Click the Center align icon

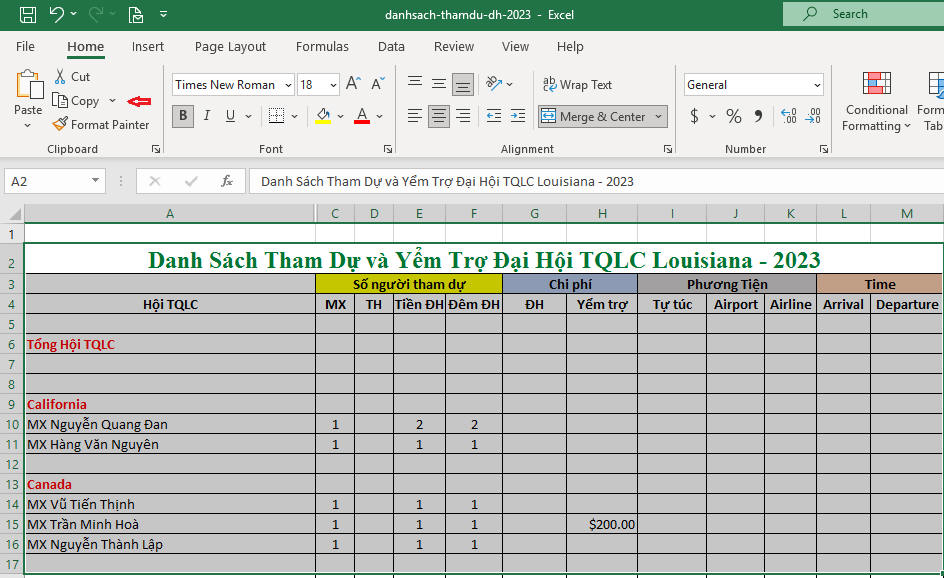pos(439,116)
